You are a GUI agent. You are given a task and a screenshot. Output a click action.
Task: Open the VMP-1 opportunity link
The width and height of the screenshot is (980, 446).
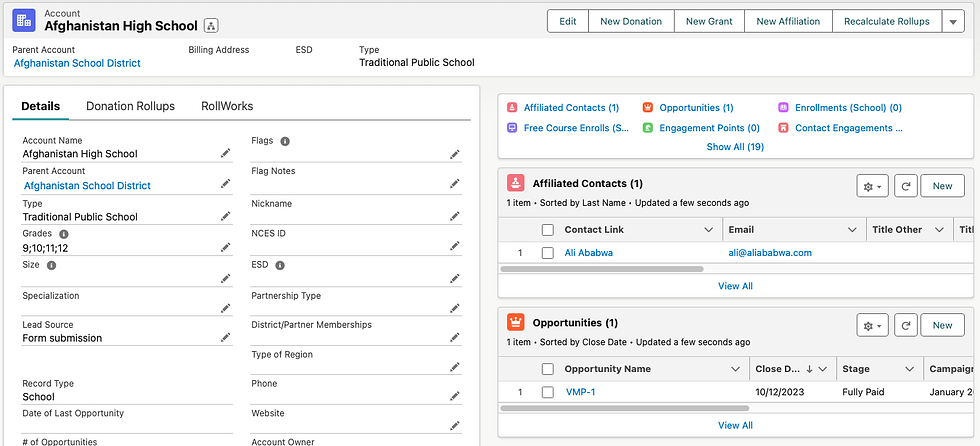click(x=581, y=392)
